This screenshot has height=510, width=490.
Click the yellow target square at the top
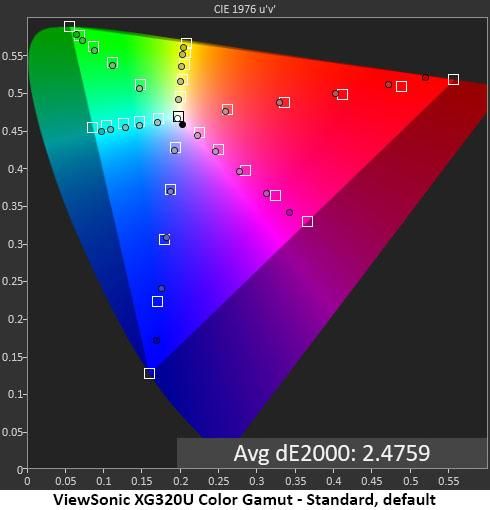click(186, 43)
